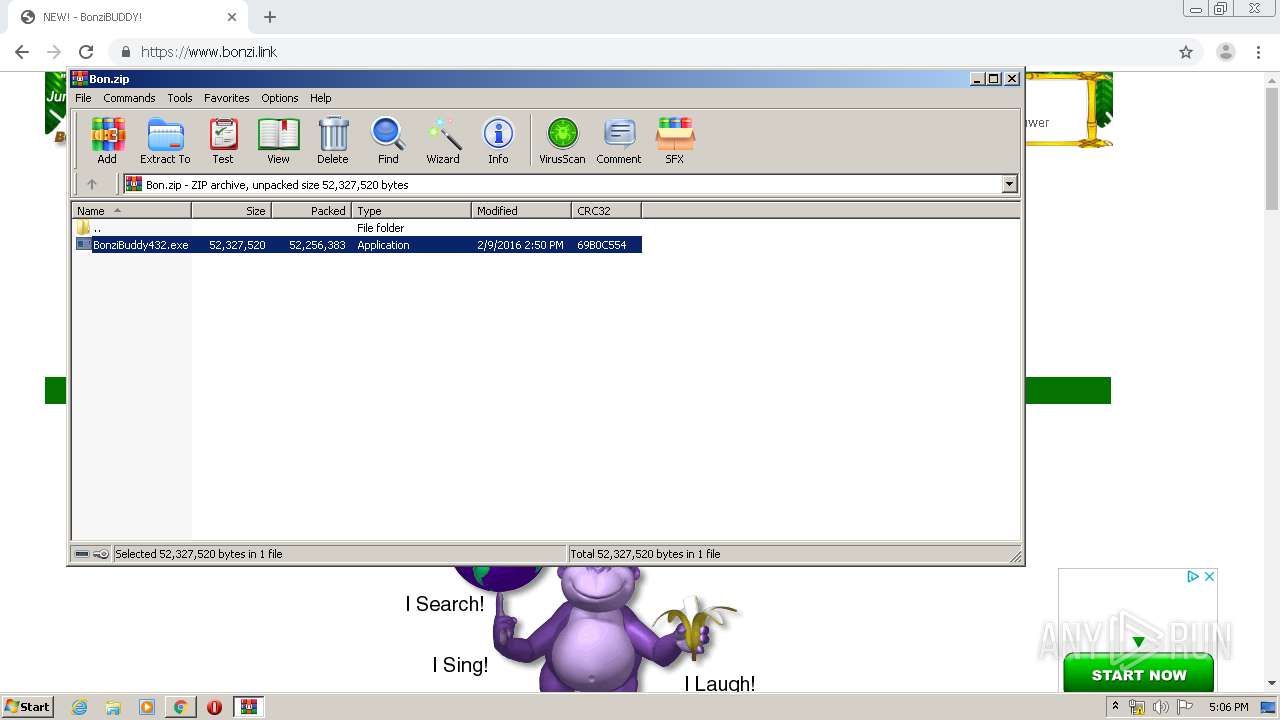
Task: Open the Commands menu
Action: click(129, 98)
